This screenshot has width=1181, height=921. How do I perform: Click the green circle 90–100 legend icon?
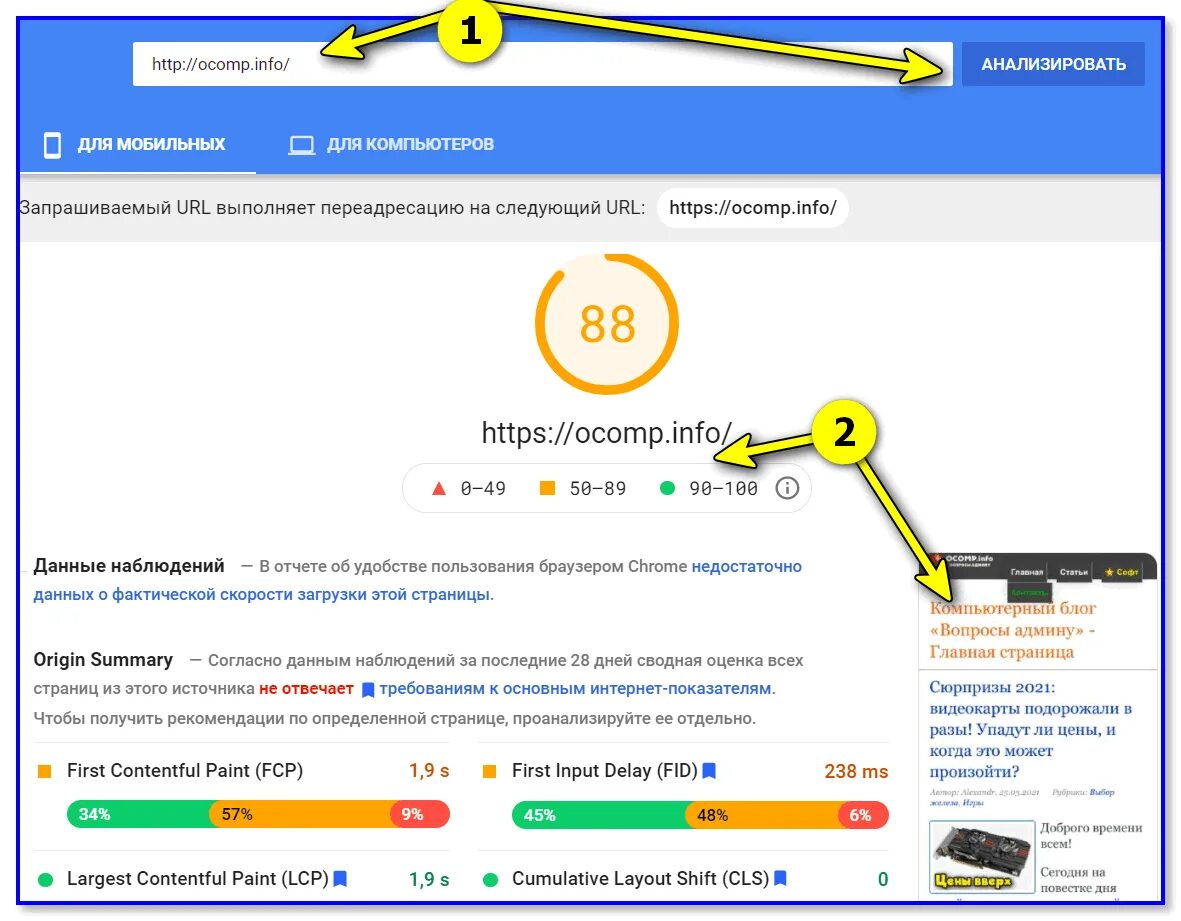(x=667, y=488)
